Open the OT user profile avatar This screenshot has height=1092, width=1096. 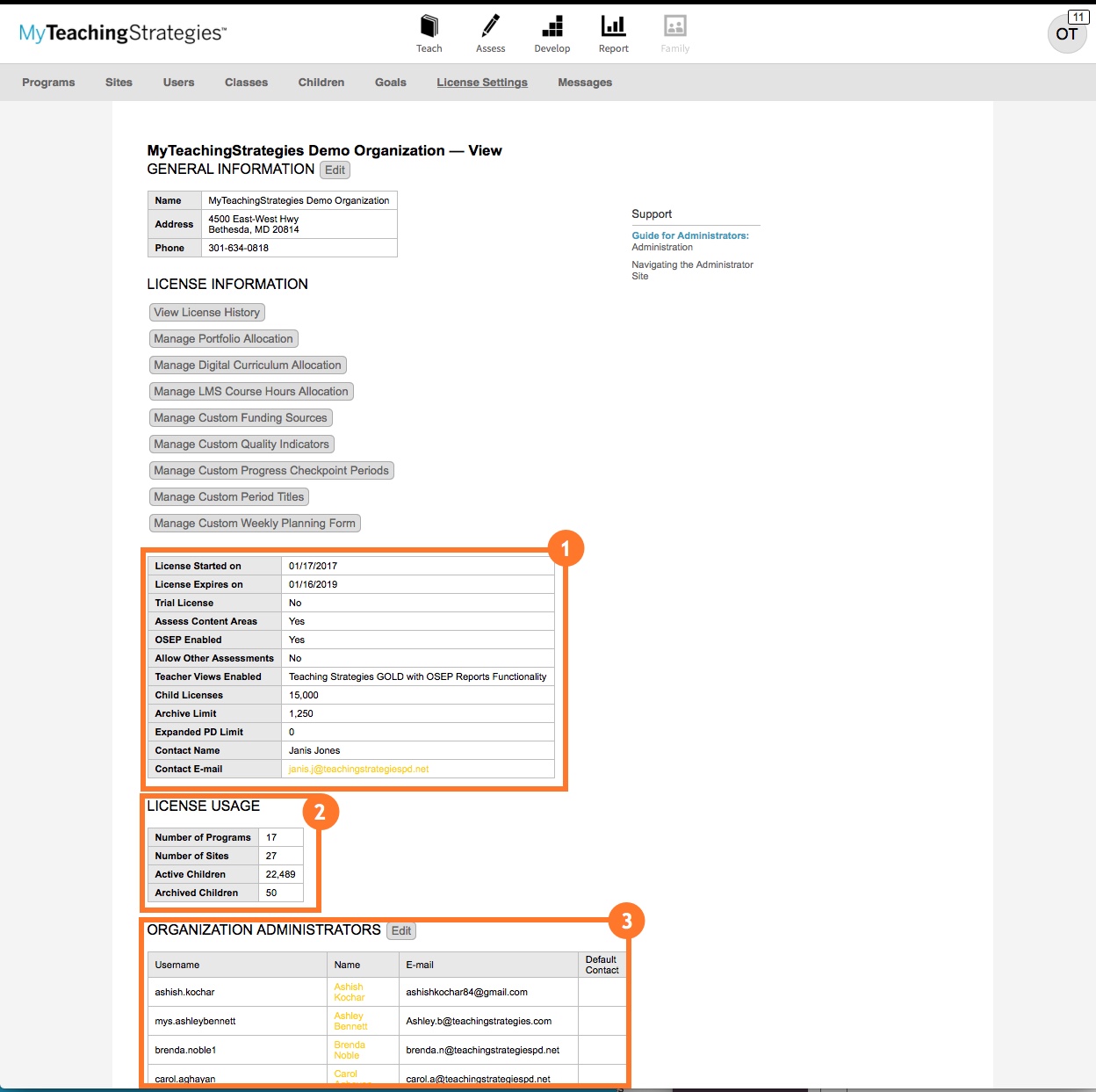[1067, 34]
